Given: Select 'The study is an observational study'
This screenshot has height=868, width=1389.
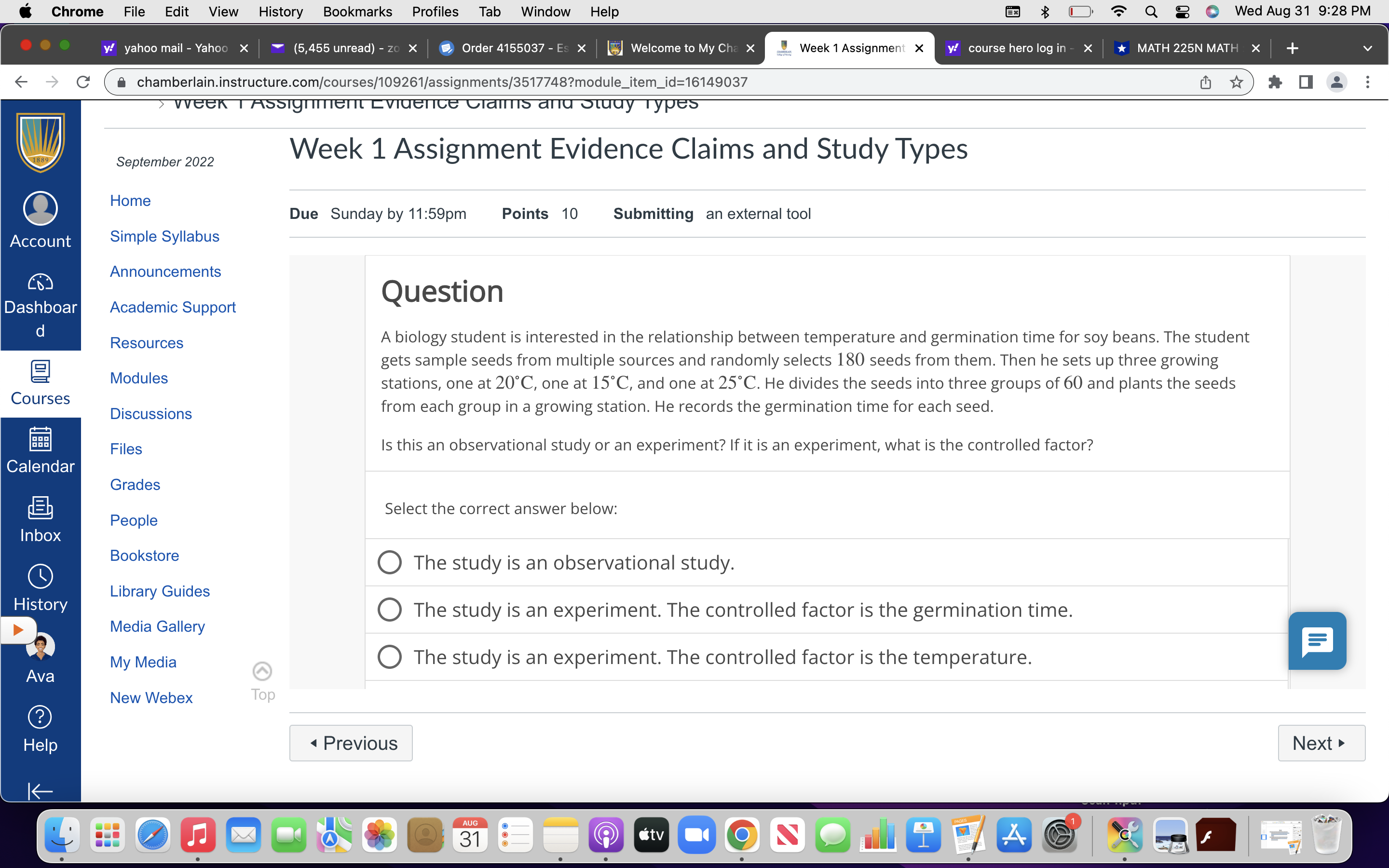Looking at the screenshot, I should point(390,563).
